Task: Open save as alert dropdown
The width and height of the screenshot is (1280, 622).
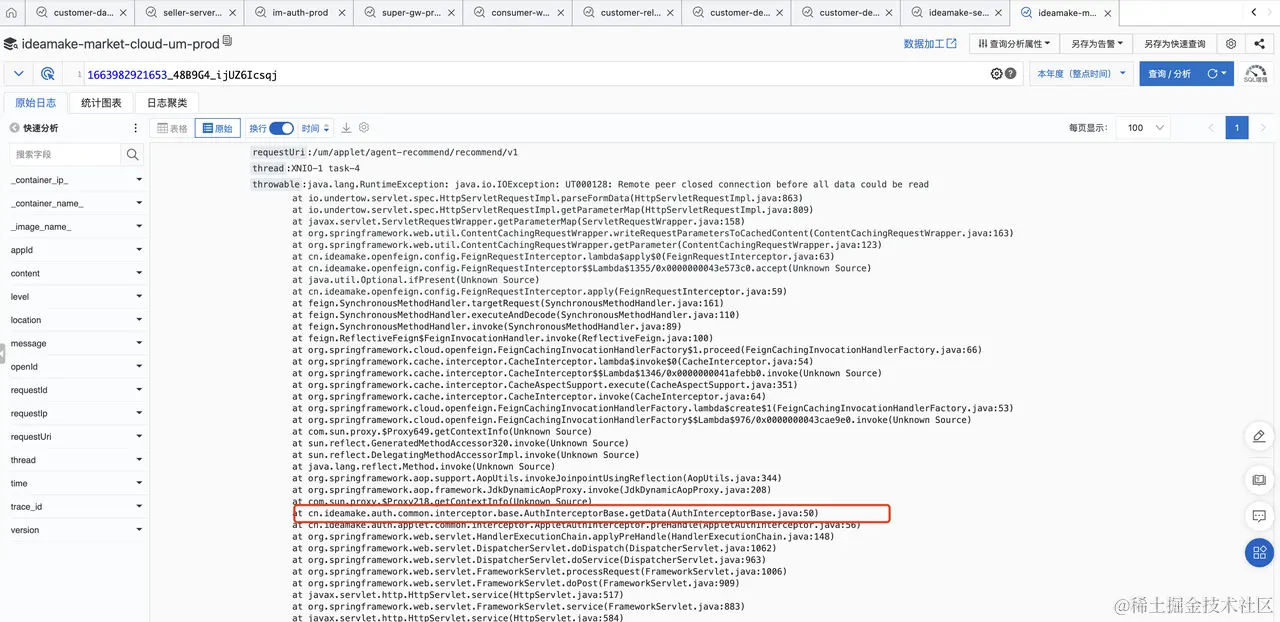Action: [1096, 44]
